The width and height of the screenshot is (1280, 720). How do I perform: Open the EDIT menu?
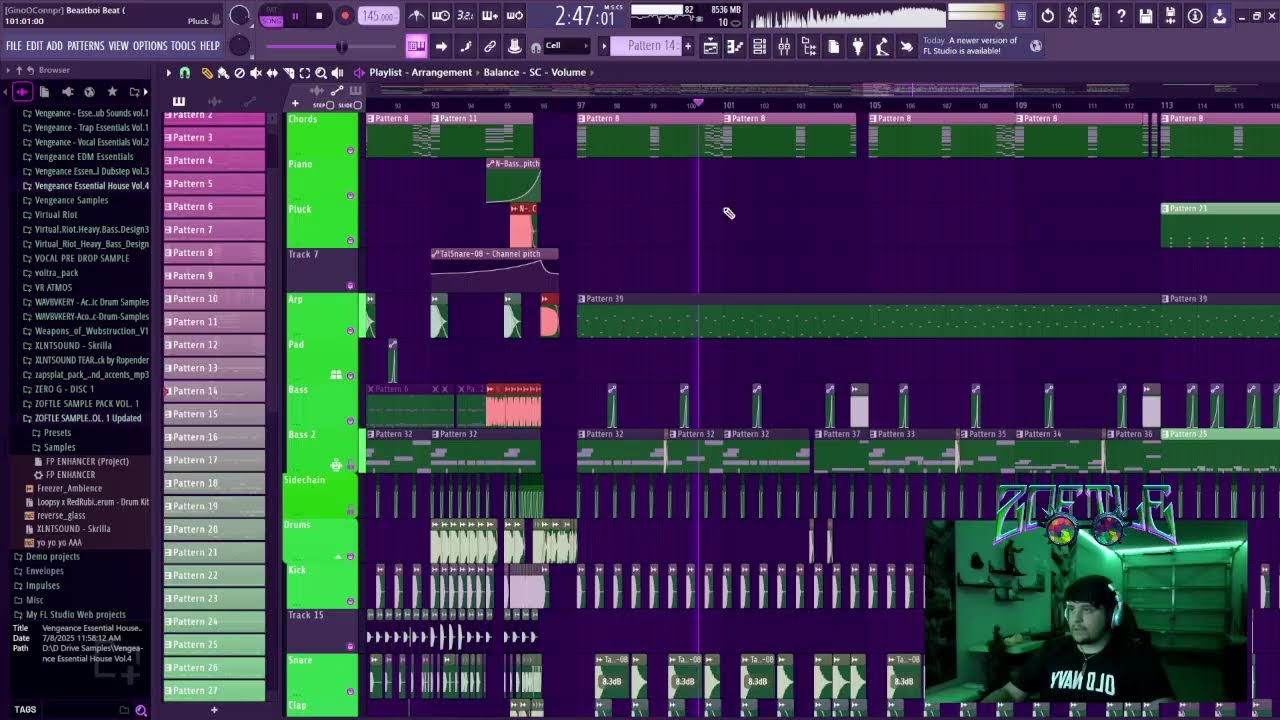click(x=34, y=46)
